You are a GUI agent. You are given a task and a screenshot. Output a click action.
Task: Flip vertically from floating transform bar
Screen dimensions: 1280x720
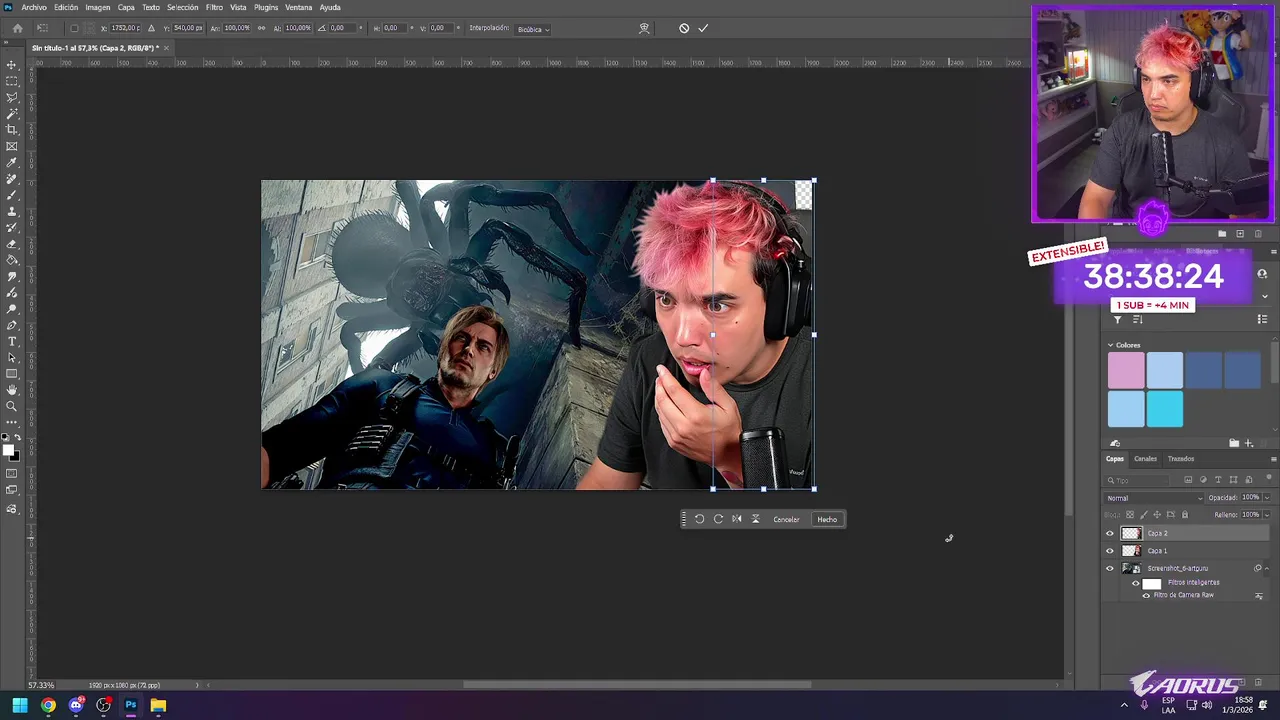coord(755,519)
